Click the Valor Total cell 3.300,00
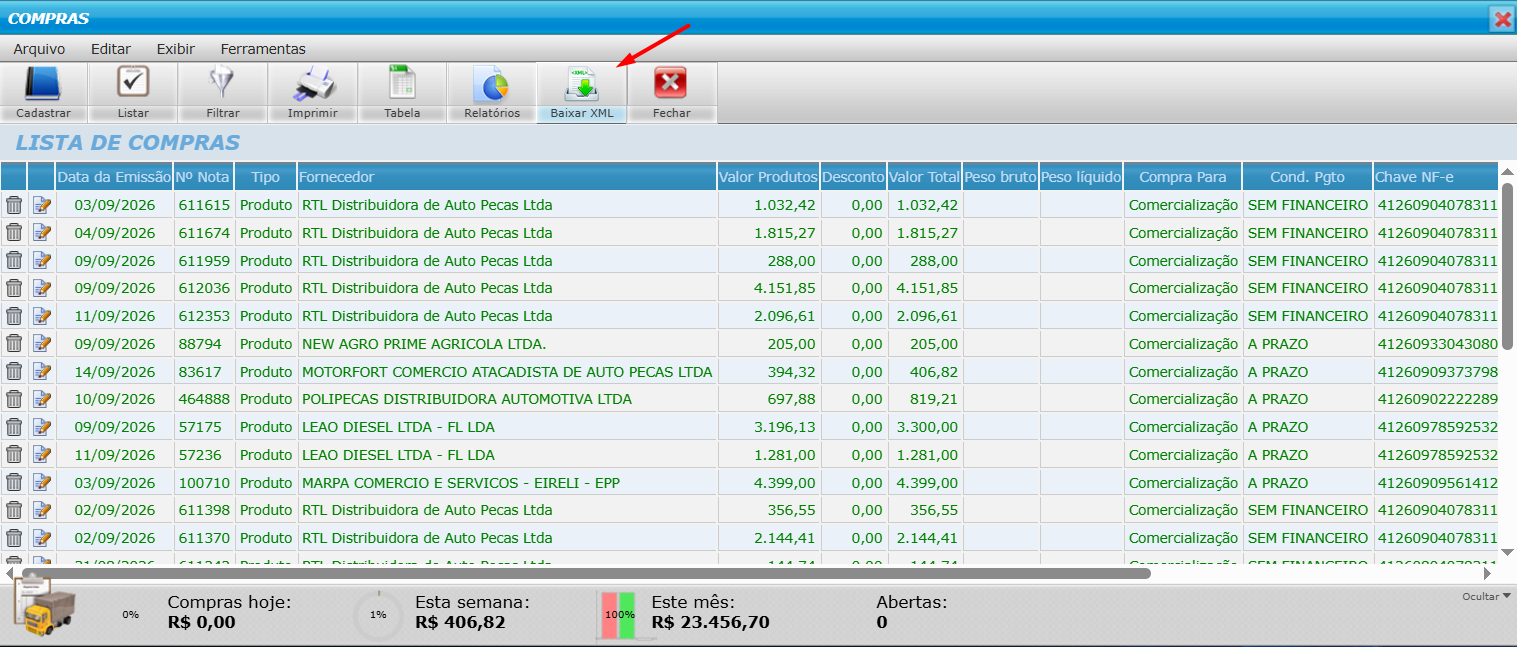 927,427
